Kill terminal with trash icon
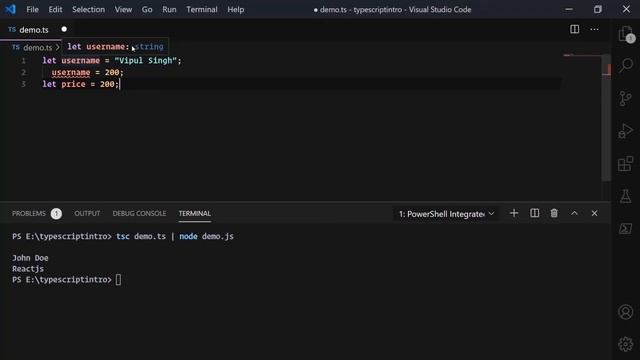 [x=554, y=213]
